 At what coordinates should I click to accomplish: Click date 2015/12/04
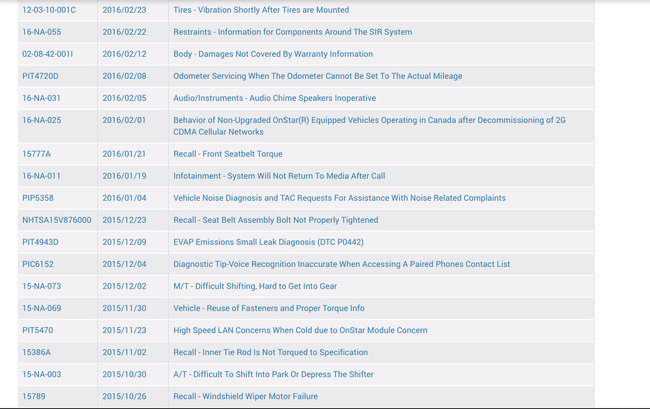click(x=124, y=264)
